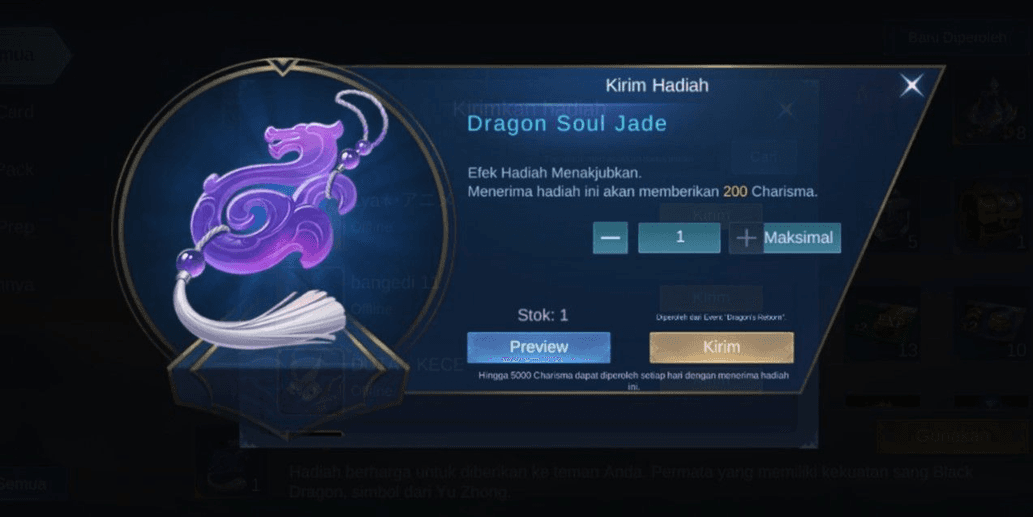1033x517 pixels.
Task: Switch to the Card inventory tab
Action: pos(18,111)
